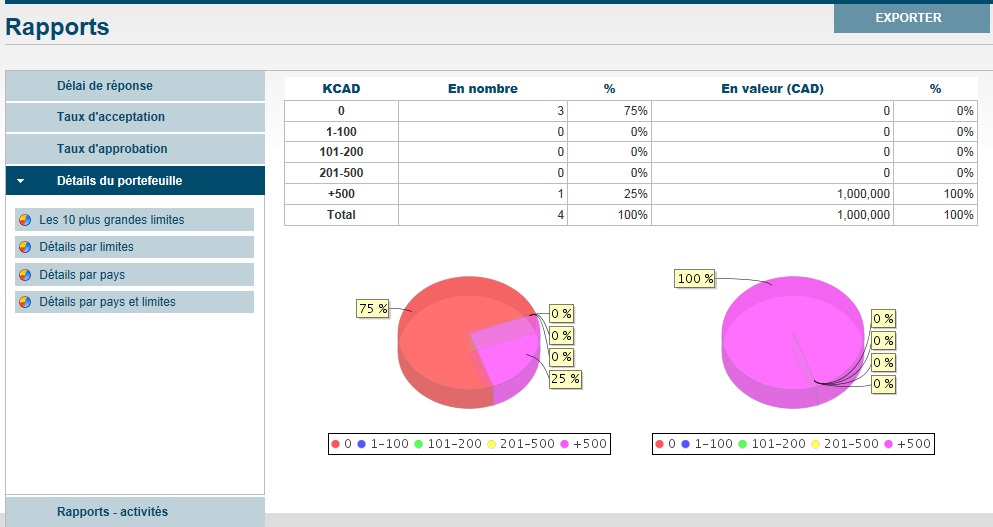
Task: Click blue 1-100 legend marker under right chart
Action: (x=685, y=444)
